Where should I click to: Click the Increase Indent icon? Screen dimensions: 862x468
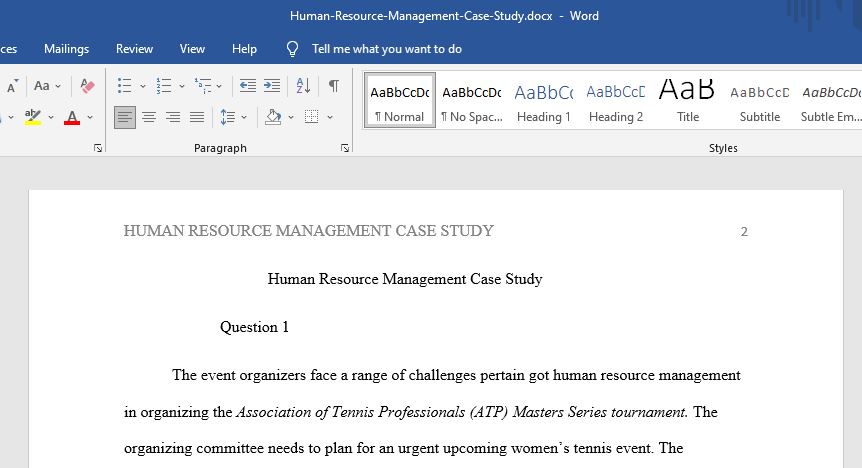272,86
